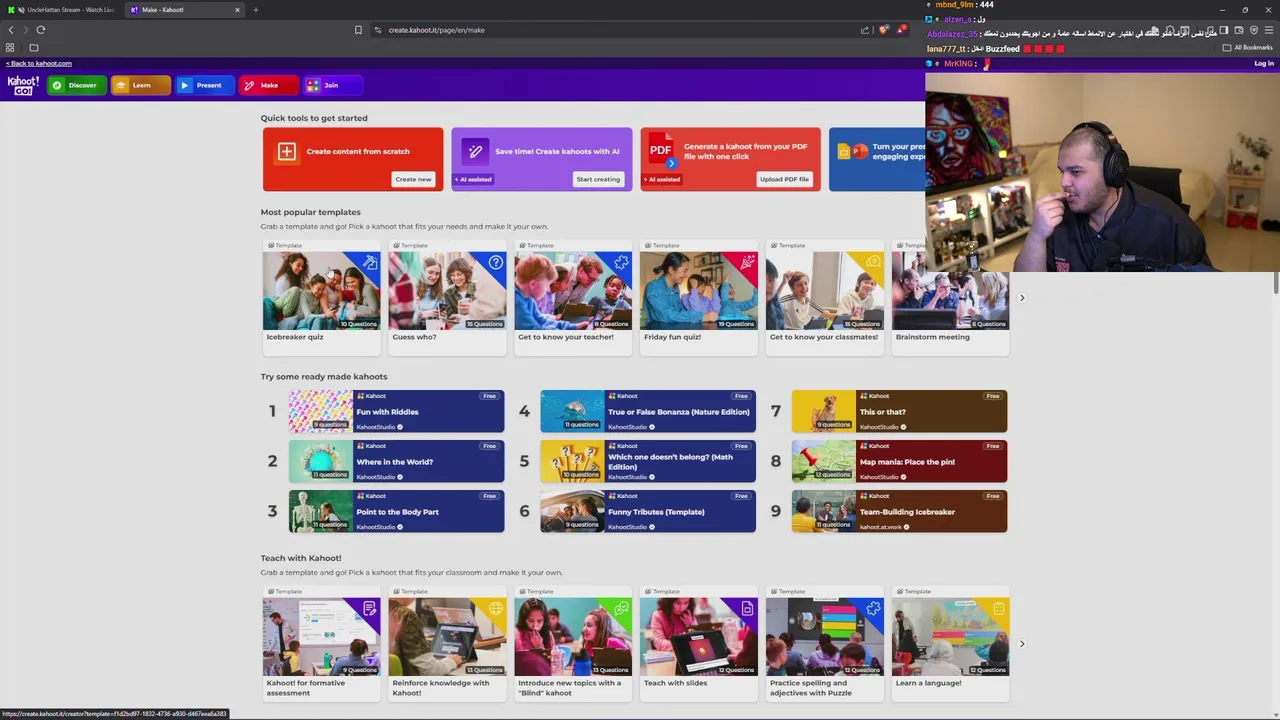Screen dimensions: 1280x720
Task: Click the corner badge on Friday fun quiz thumbnail
Action: click(x=748, y=262)
